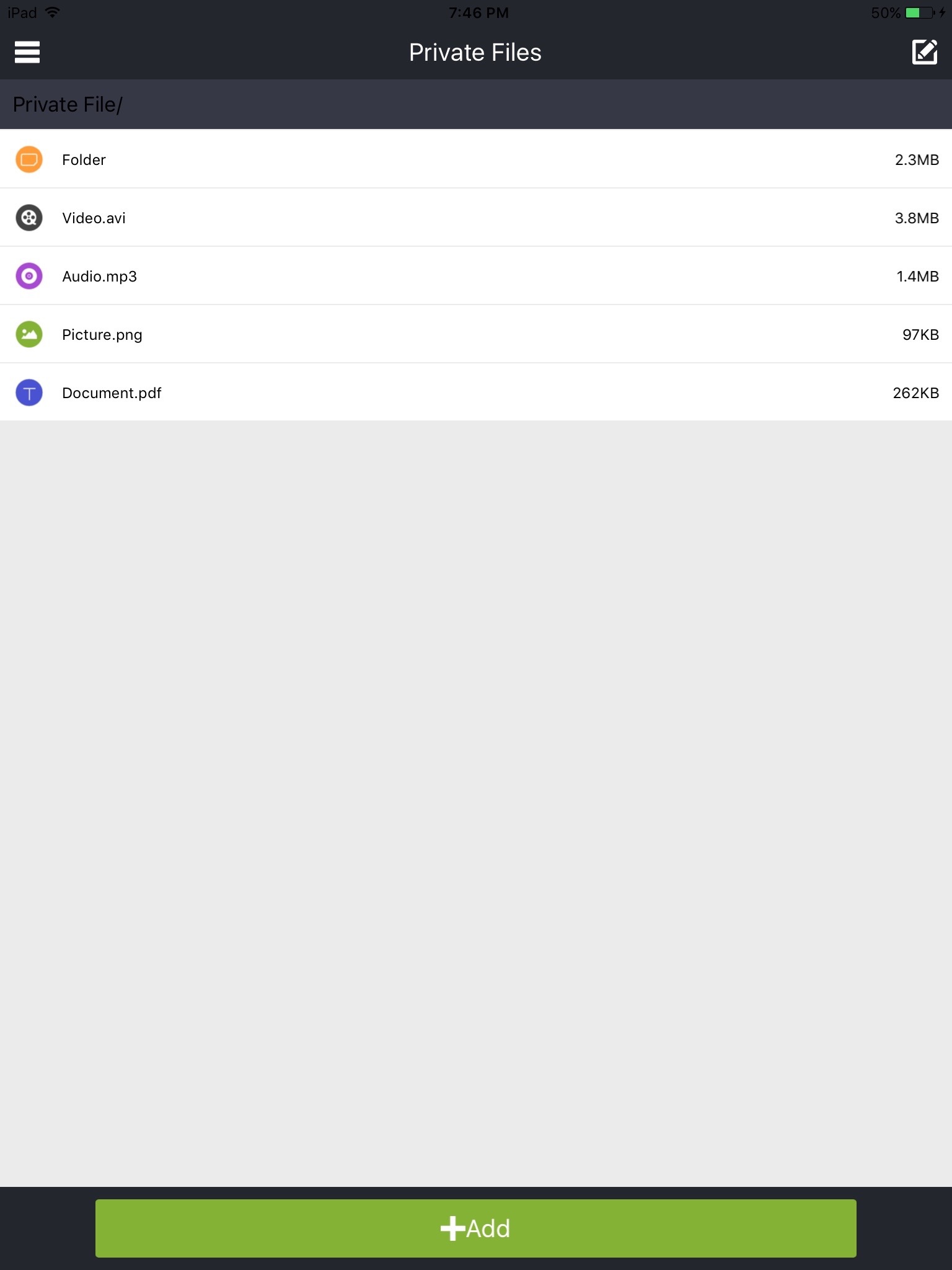The image size is (952, 1270).
Task: Tap the video reel icon
Action: click(x=29, y=218)
